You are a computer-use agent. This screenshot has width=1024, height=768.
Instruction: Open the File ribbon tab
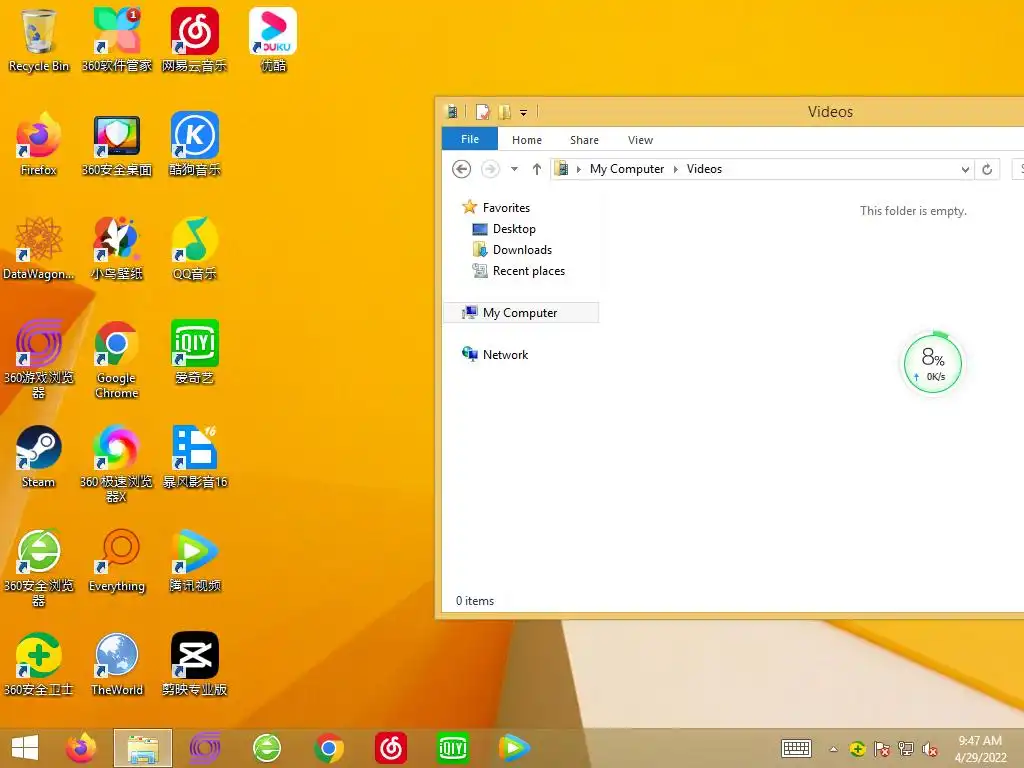[x=470, y=139]
